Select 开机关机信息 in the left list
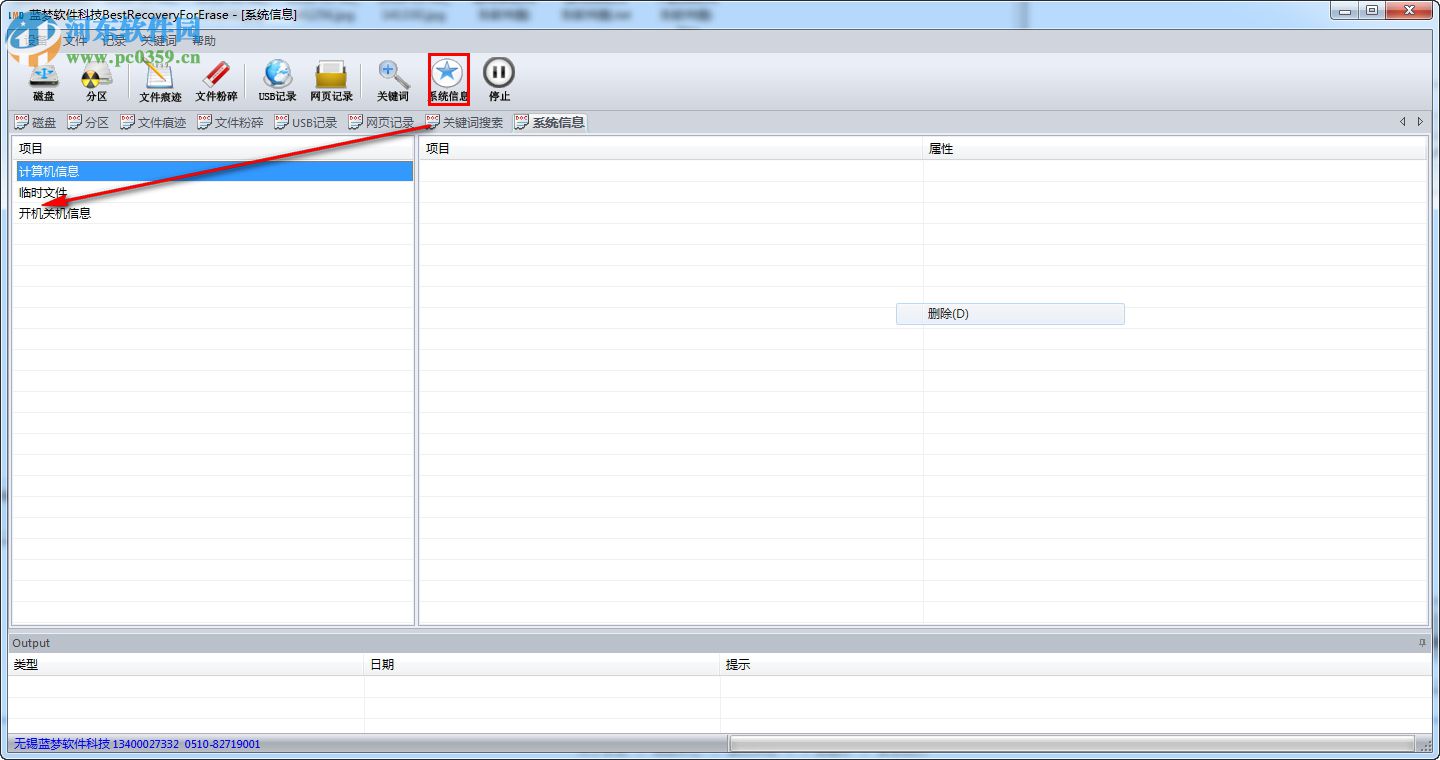Viewport: 1440px width, 760px height. [x=214, y=213]
